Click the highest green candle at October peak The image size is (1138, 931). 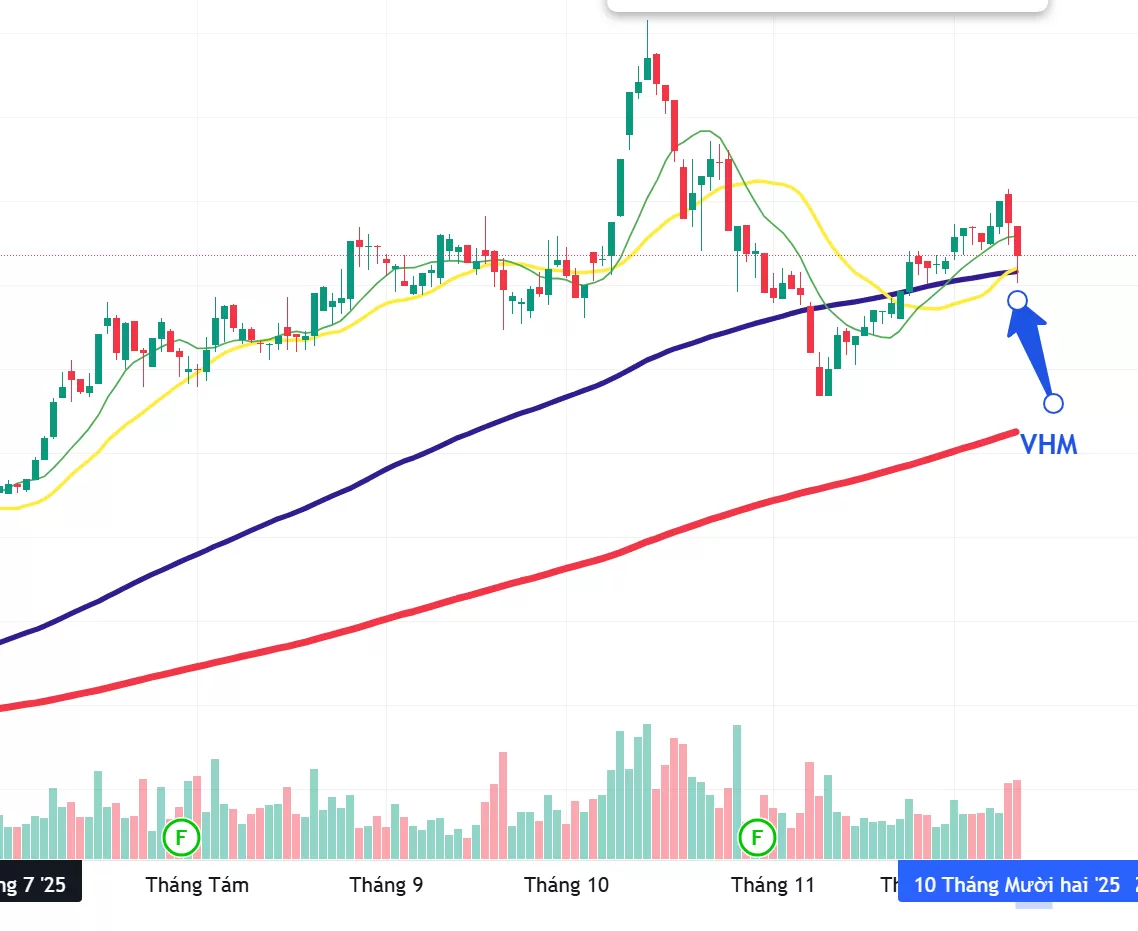click(x=648, y=68)
